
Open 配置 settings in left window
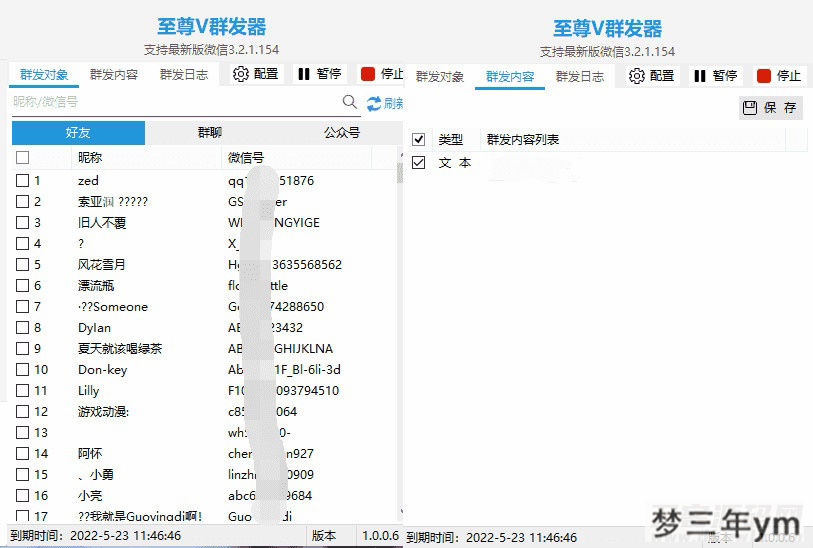pyautogui.click(x=256, y=74)
